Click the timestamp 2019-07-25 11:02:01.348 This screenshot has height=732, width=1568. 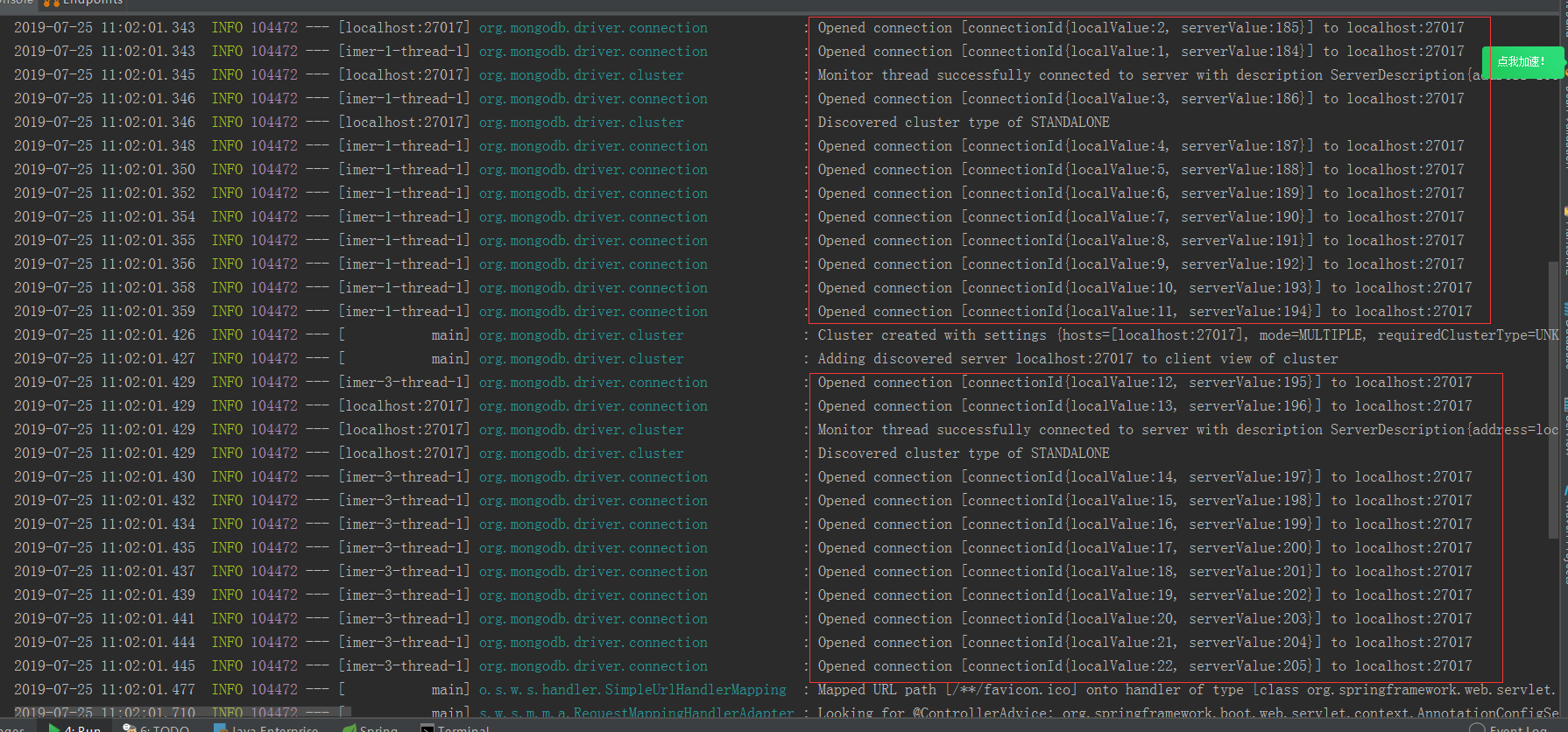[104, 146]
